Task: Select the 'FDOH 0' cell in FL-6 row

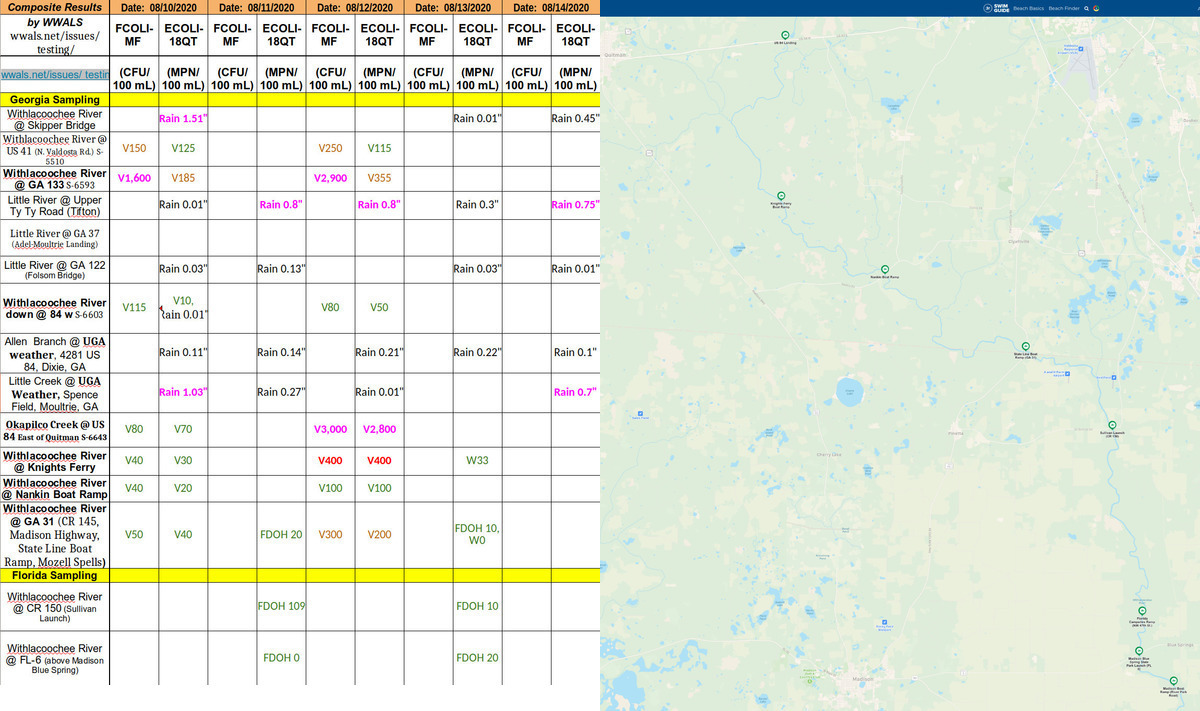Action: coord(281,657)
